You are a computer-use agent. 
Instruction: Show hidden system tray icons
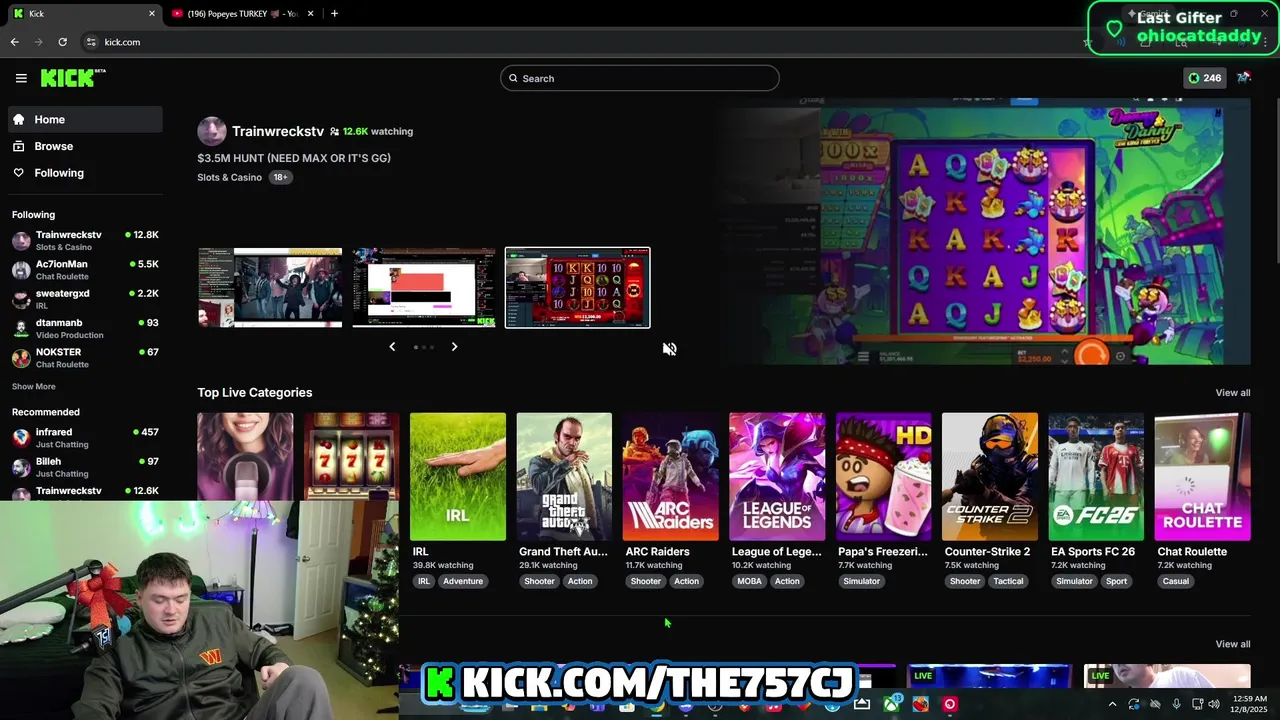[1112, 704]
